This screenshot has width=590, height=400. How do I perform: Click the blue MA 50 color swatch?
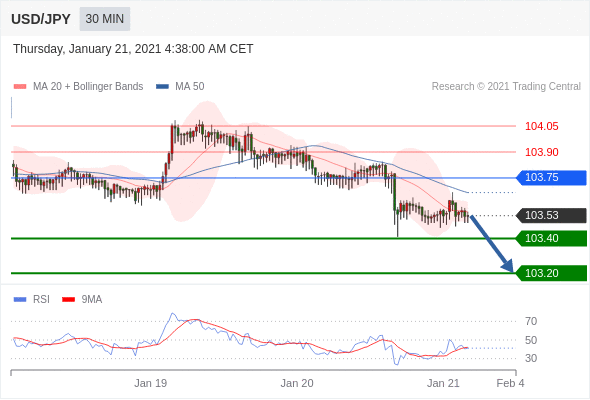click(x=162, y=87)
